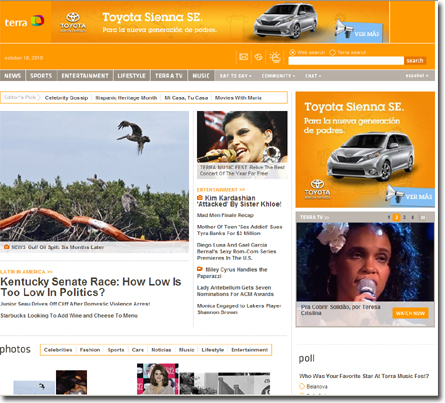
Task: Open the mail envelope icon
Action: click(x=244, y=57)
